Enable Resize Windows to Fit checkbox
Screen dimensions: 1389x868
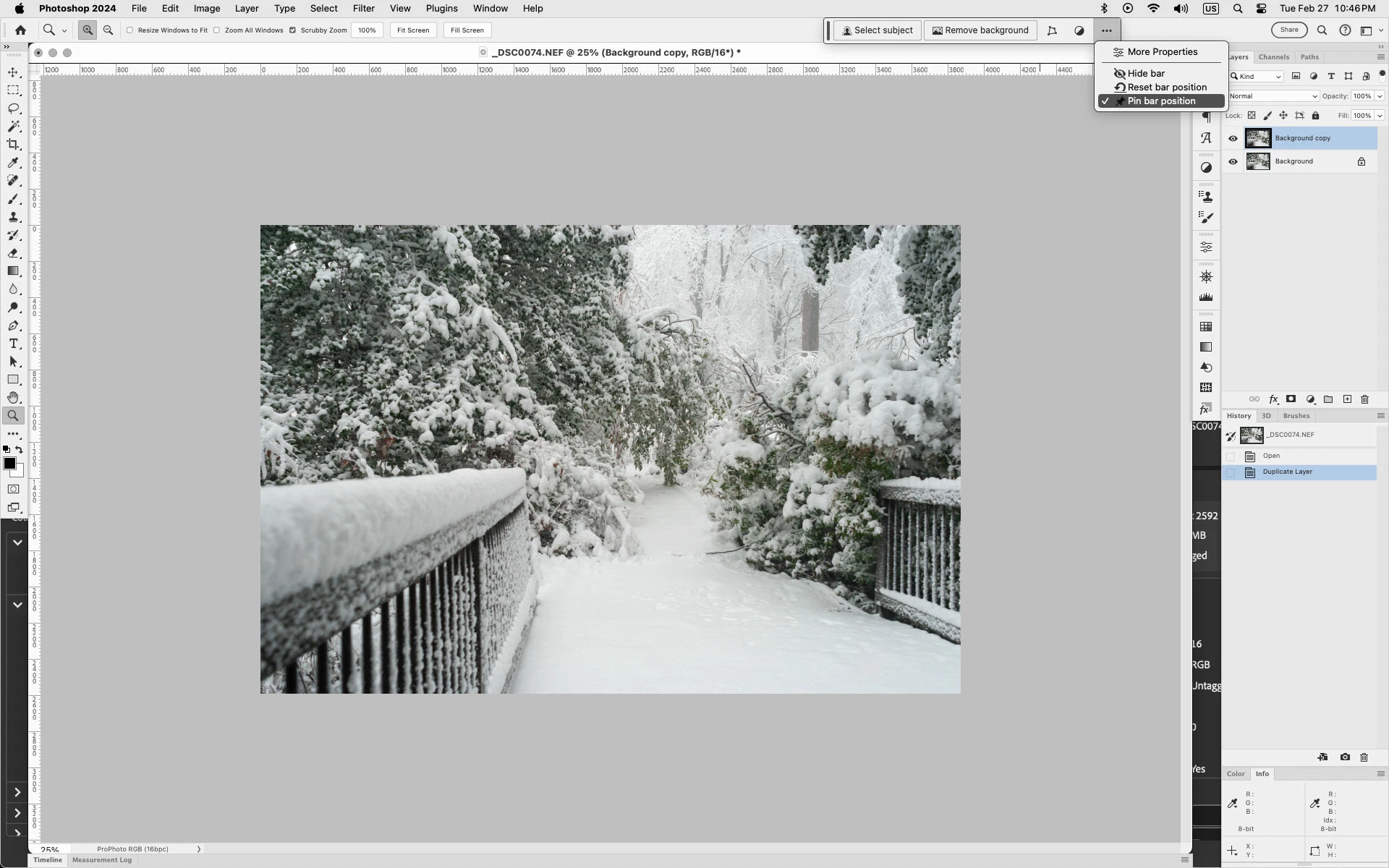pos(130,30)
